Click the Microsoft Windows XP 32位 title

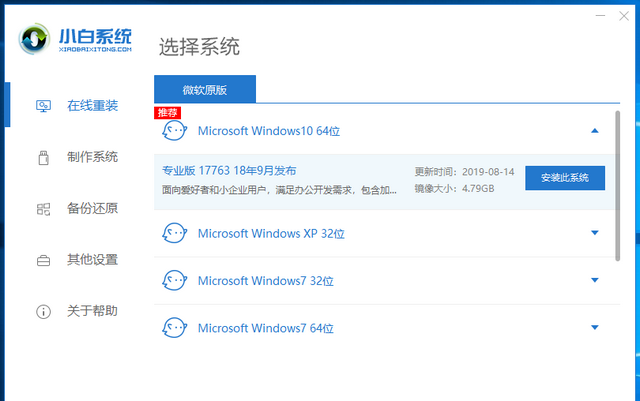(271, 234)
